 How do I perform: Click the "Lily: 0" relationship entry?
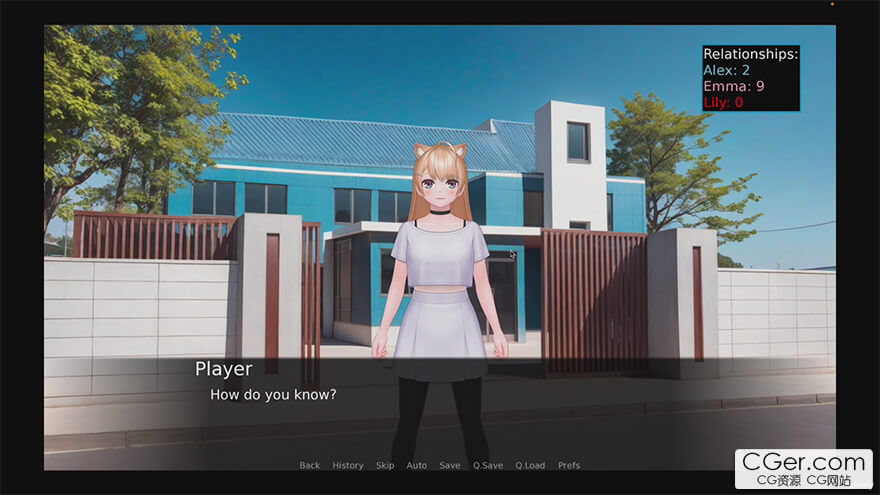click(723, 102)
